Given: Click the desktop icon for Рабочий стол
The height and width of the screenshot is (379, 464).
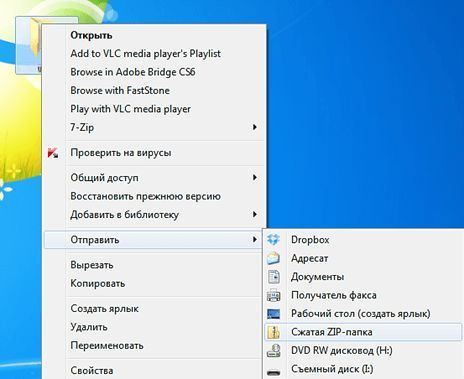Looking at the screenshot, I should coord(274,314).
